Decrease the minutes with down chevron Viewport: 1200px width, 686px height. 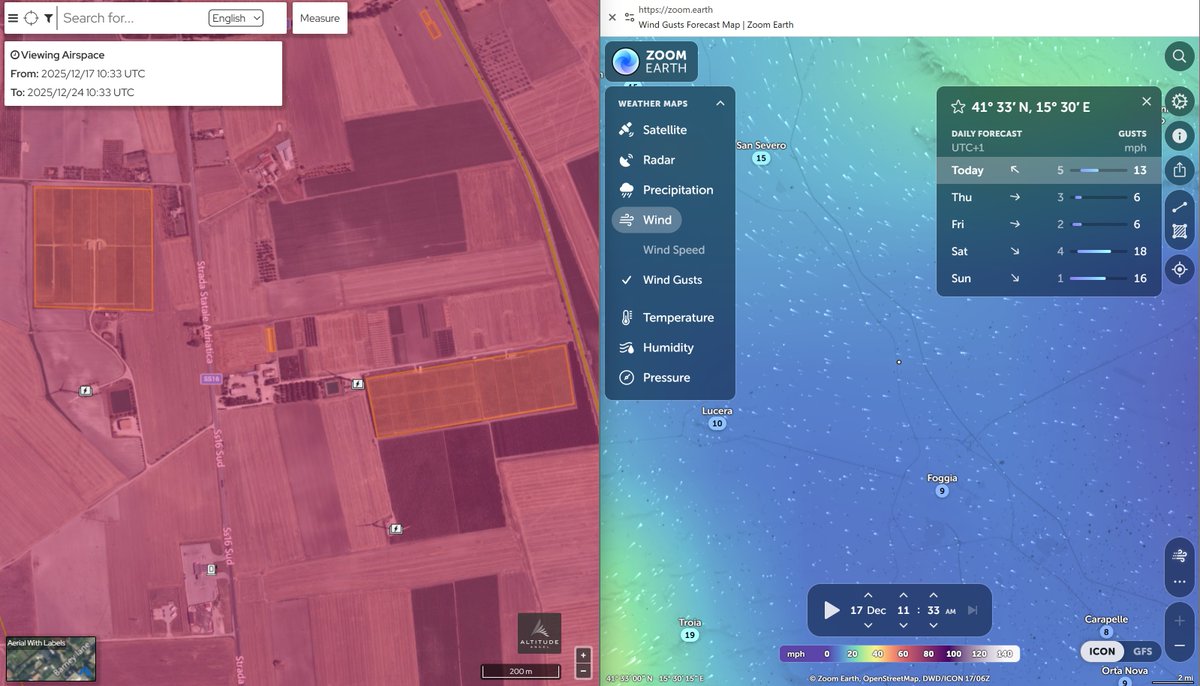(933, 626)
